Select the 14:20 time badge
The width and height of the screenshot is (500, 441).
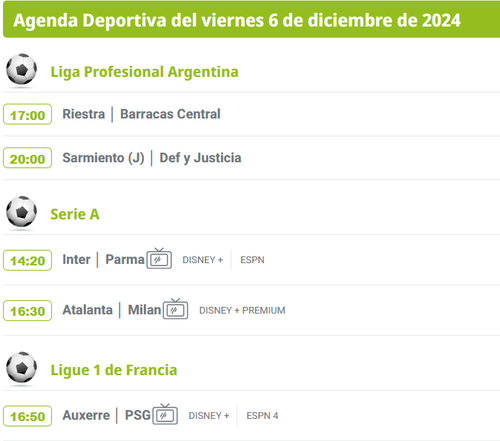click(27, 260)
